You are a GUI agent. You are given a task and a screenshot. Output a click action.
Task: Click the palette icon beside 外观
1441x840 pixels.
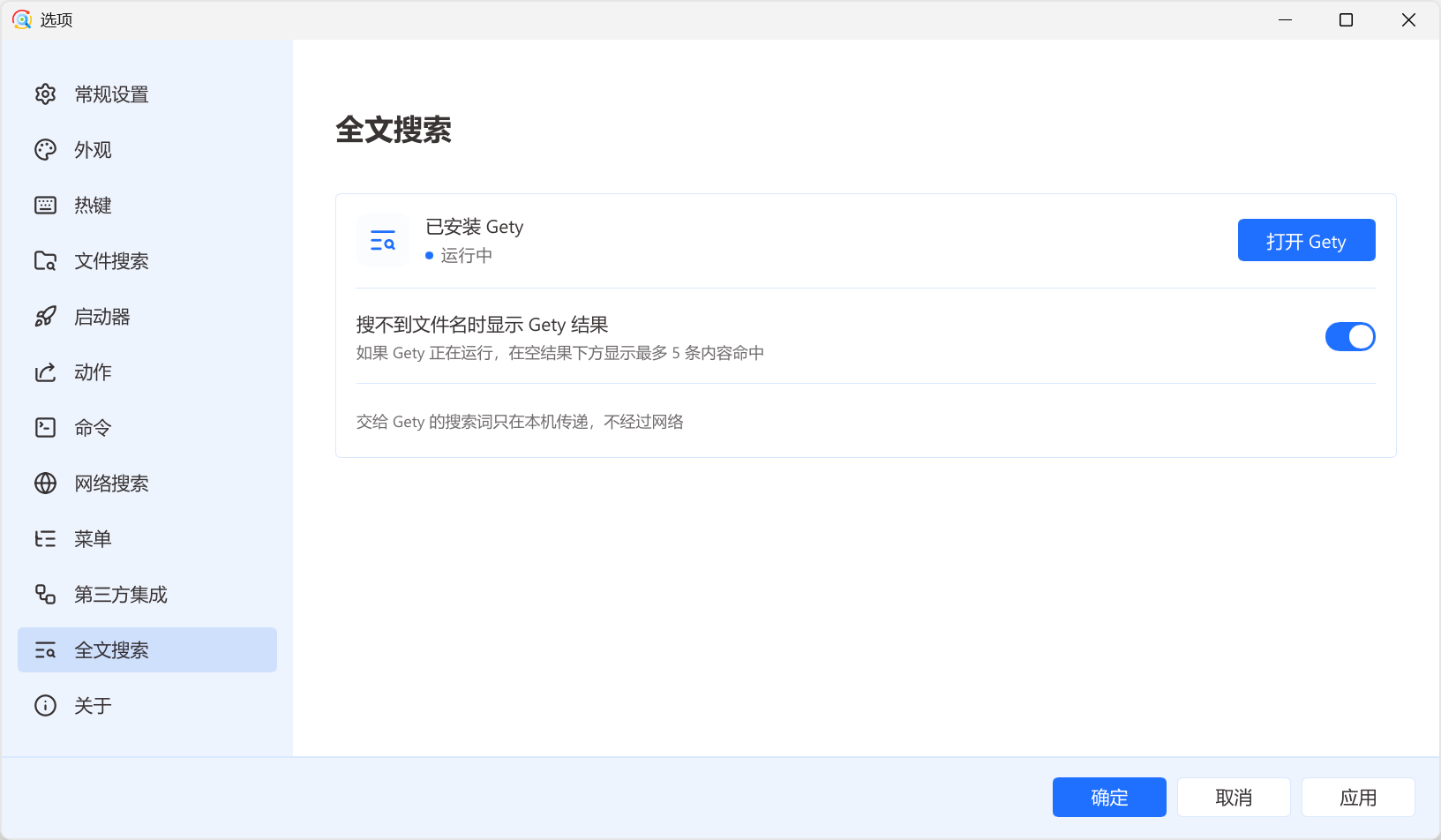pos(45,150)
